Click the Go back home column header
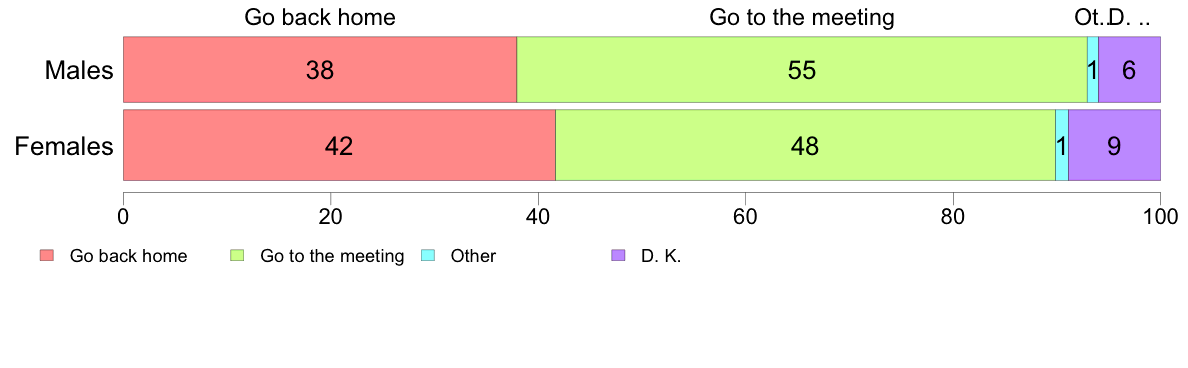This screenshot has width=1188, height=368. (320, 17)
